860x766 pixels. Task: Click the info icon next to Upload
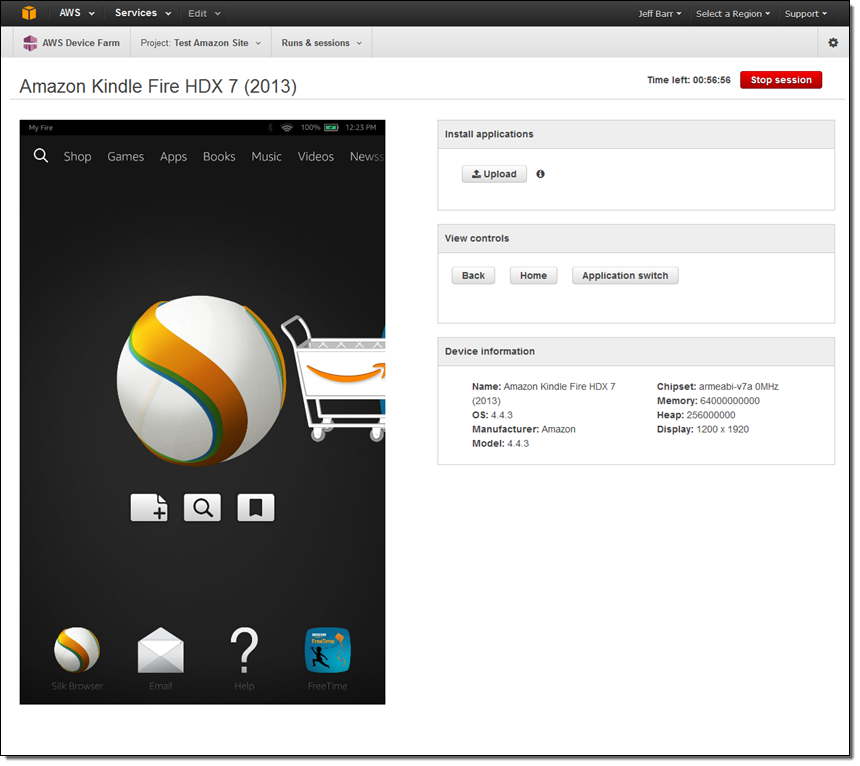pyautogui.click(x=540, y=174)
